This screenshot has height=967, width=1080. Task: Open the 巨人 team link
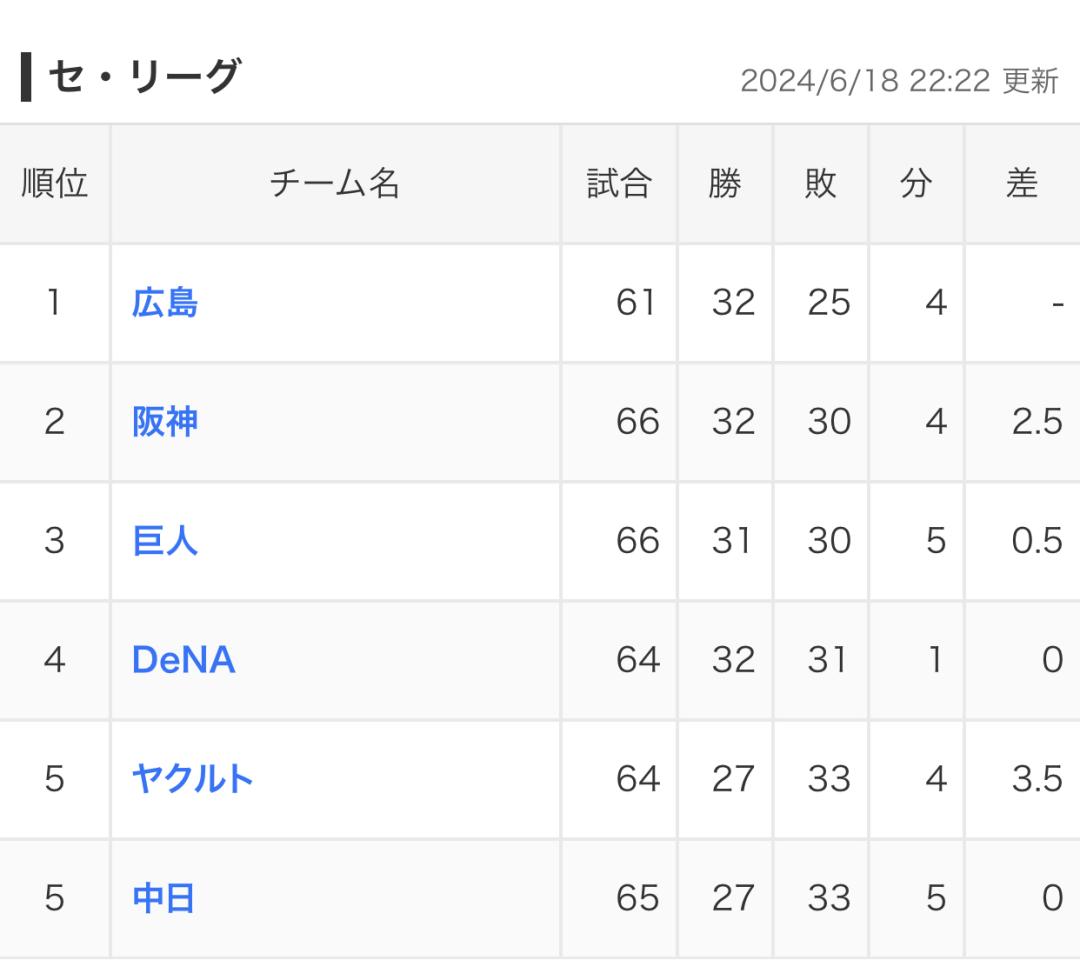[165, 541]
